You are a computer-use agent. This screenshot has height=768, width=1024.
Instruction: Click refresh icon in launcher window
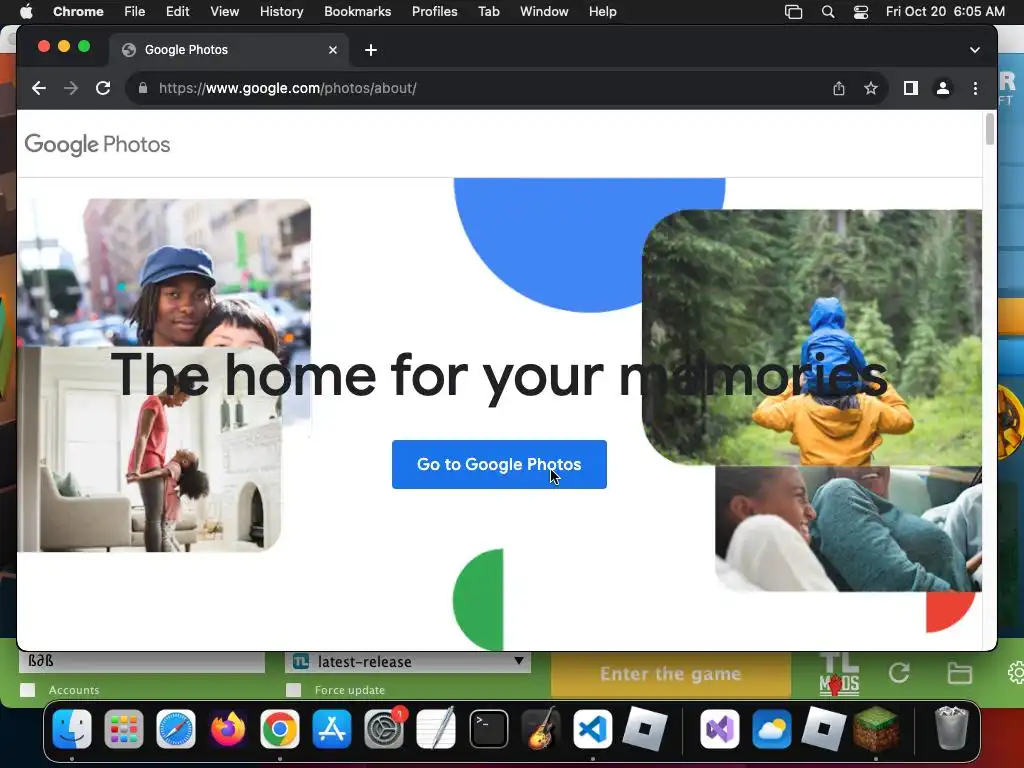pos(899,673)
